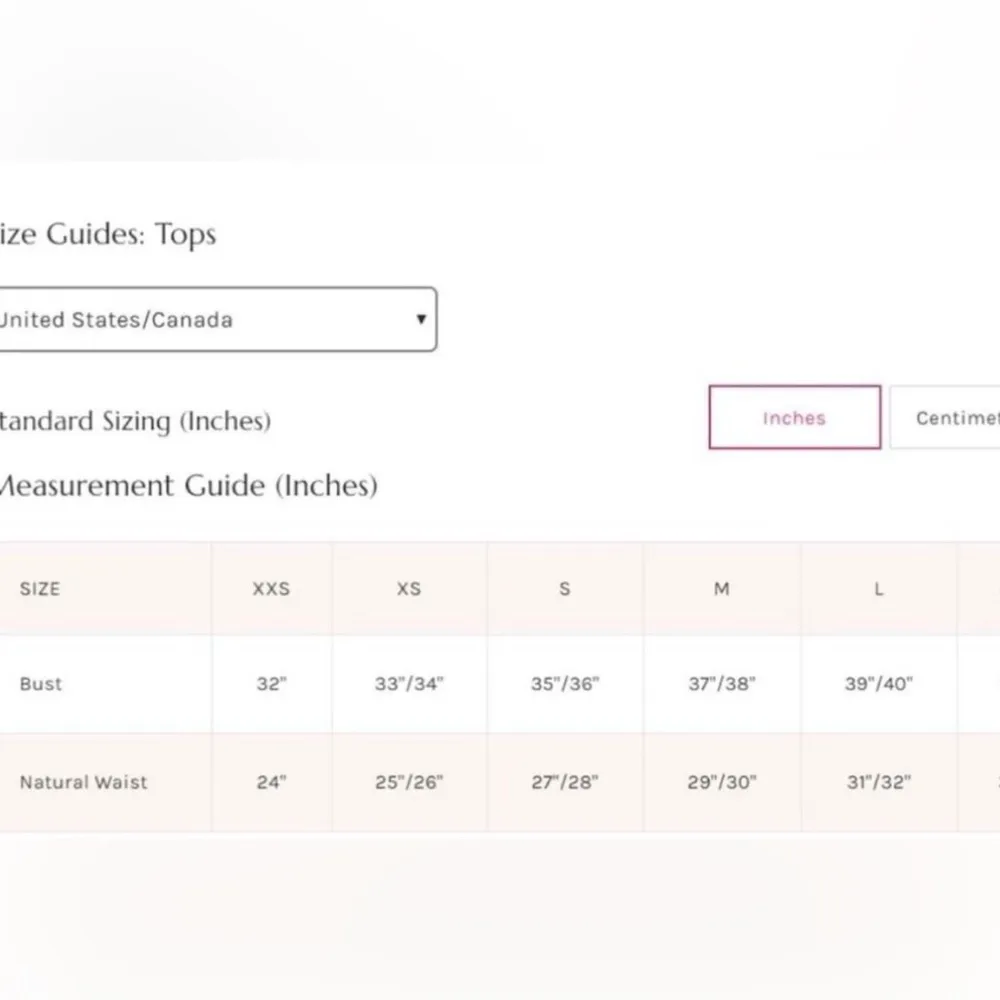Viewport: 1000px width, 1000px height.
Task: Select the 33"/34" bust cell
Action: [409, 684]
